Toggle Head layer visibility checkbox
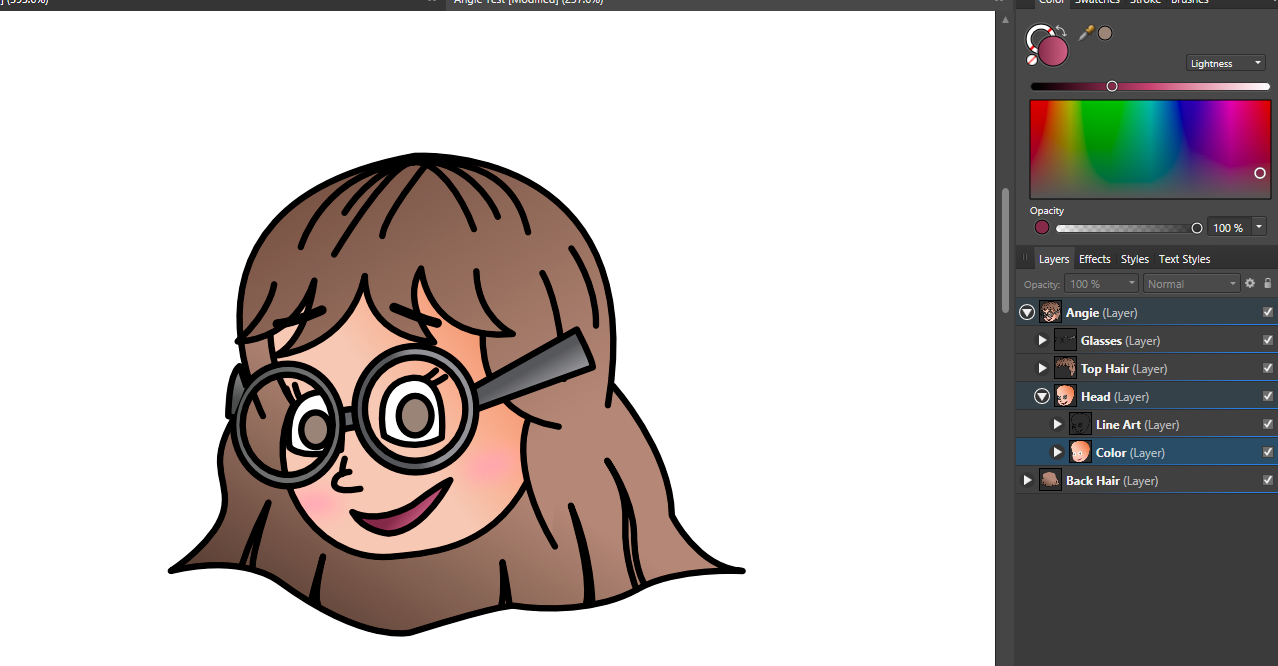This screenshot has height=666, width=1278. 1268,396
